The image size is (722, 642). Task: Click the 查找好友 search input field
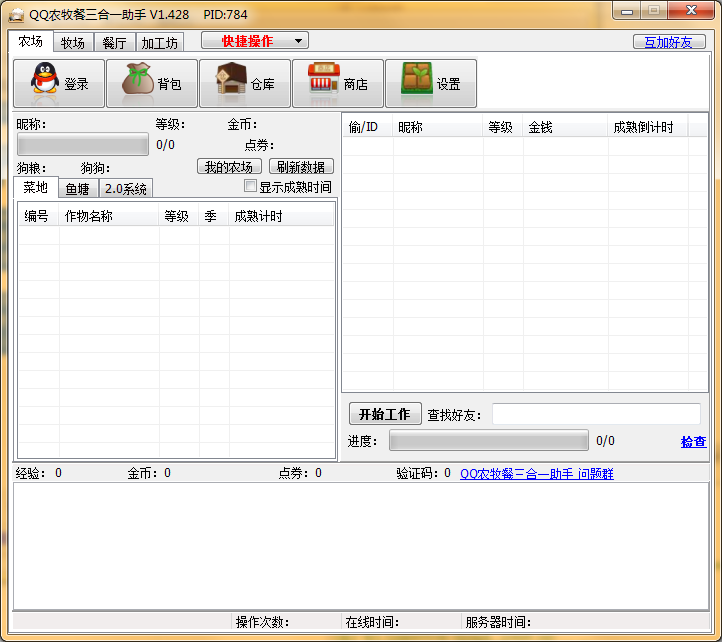coord(596,414)
